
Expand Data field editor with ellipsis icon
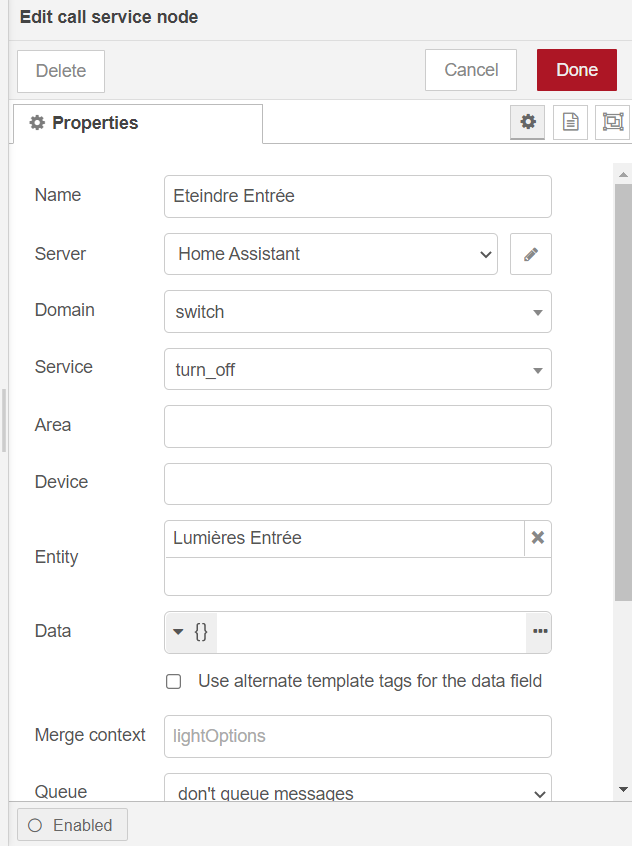tap(540, 632)
